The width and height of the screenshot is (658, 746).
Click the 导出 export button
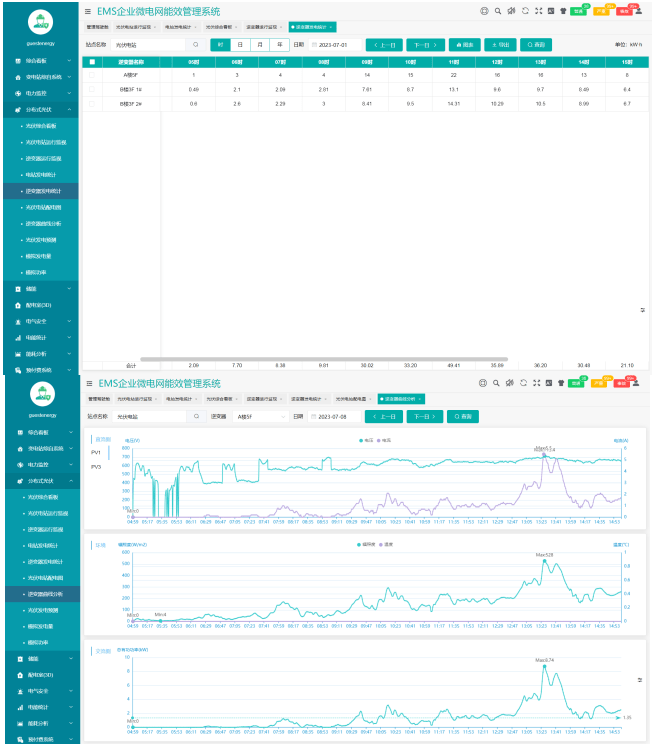(x=499, y=45)
